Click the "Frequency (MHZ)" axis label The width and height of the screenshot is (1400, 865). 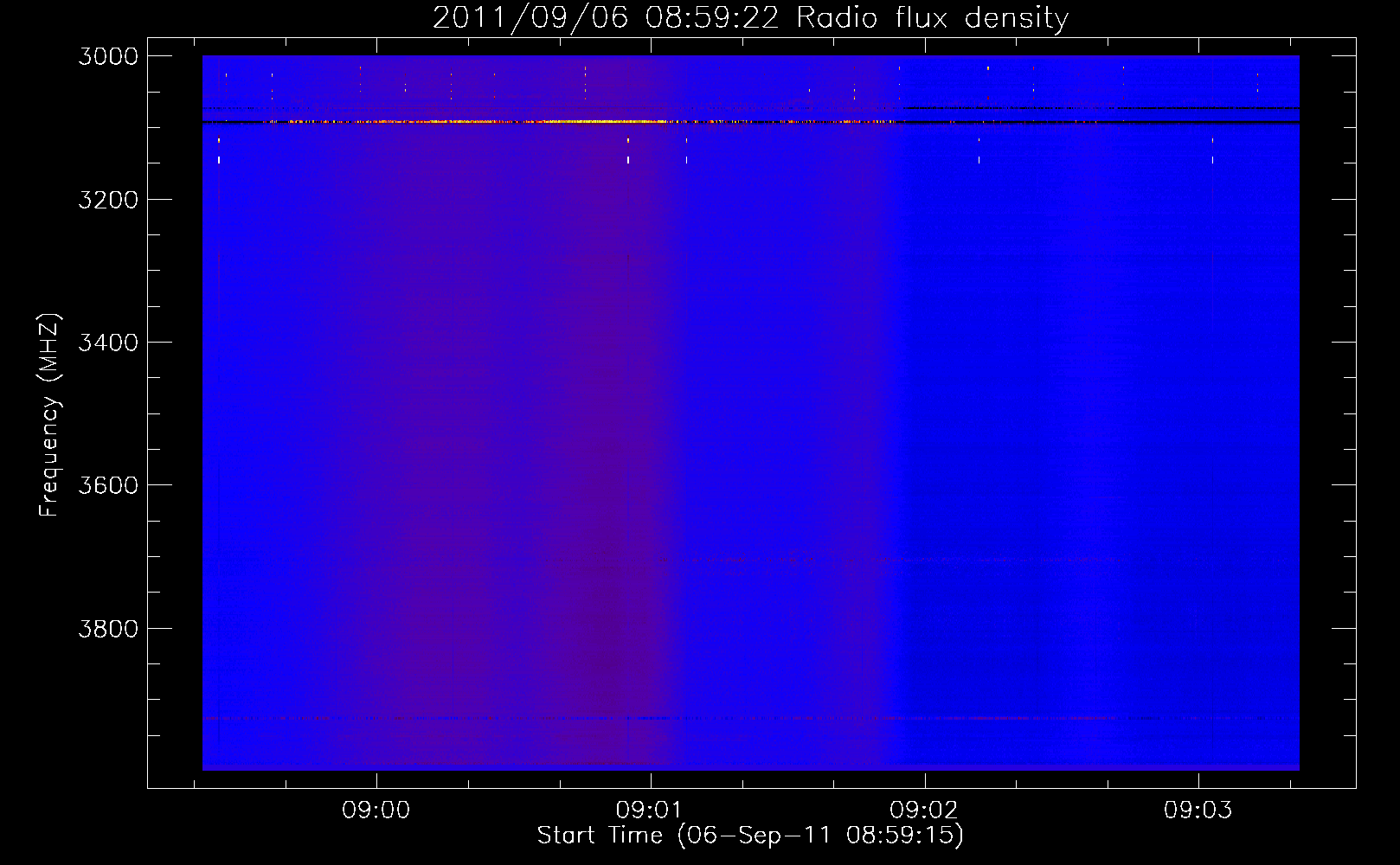49,415
